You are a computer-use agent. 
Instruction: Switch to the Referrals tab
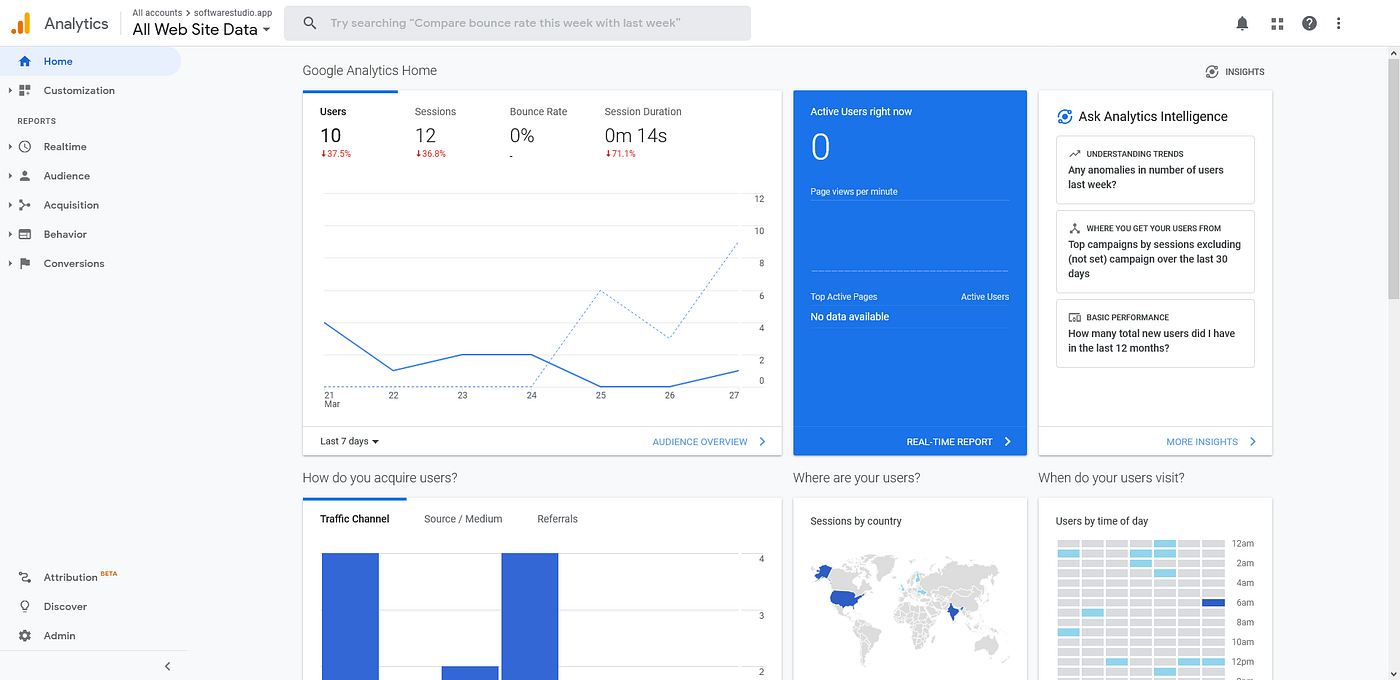[x=557, y=519]
